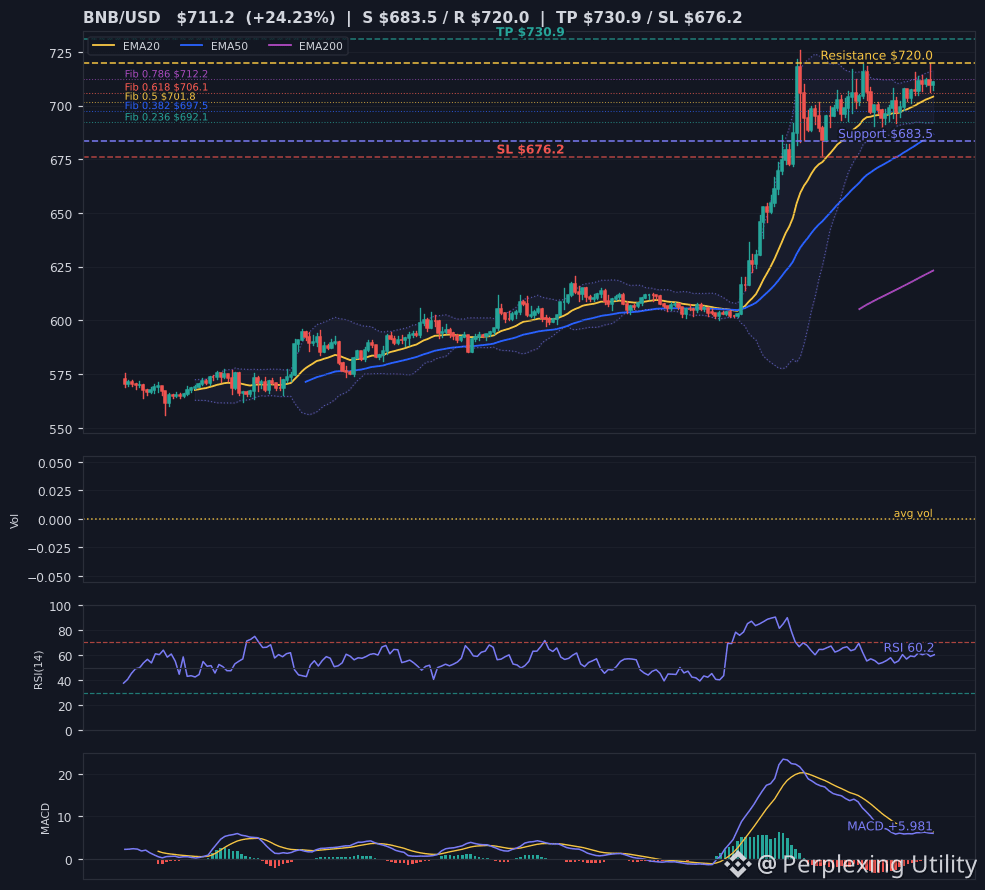The width and height of the screenshot is (985, 890).
Task: Select the EMA20 legend entry
Action: [126, 46]
